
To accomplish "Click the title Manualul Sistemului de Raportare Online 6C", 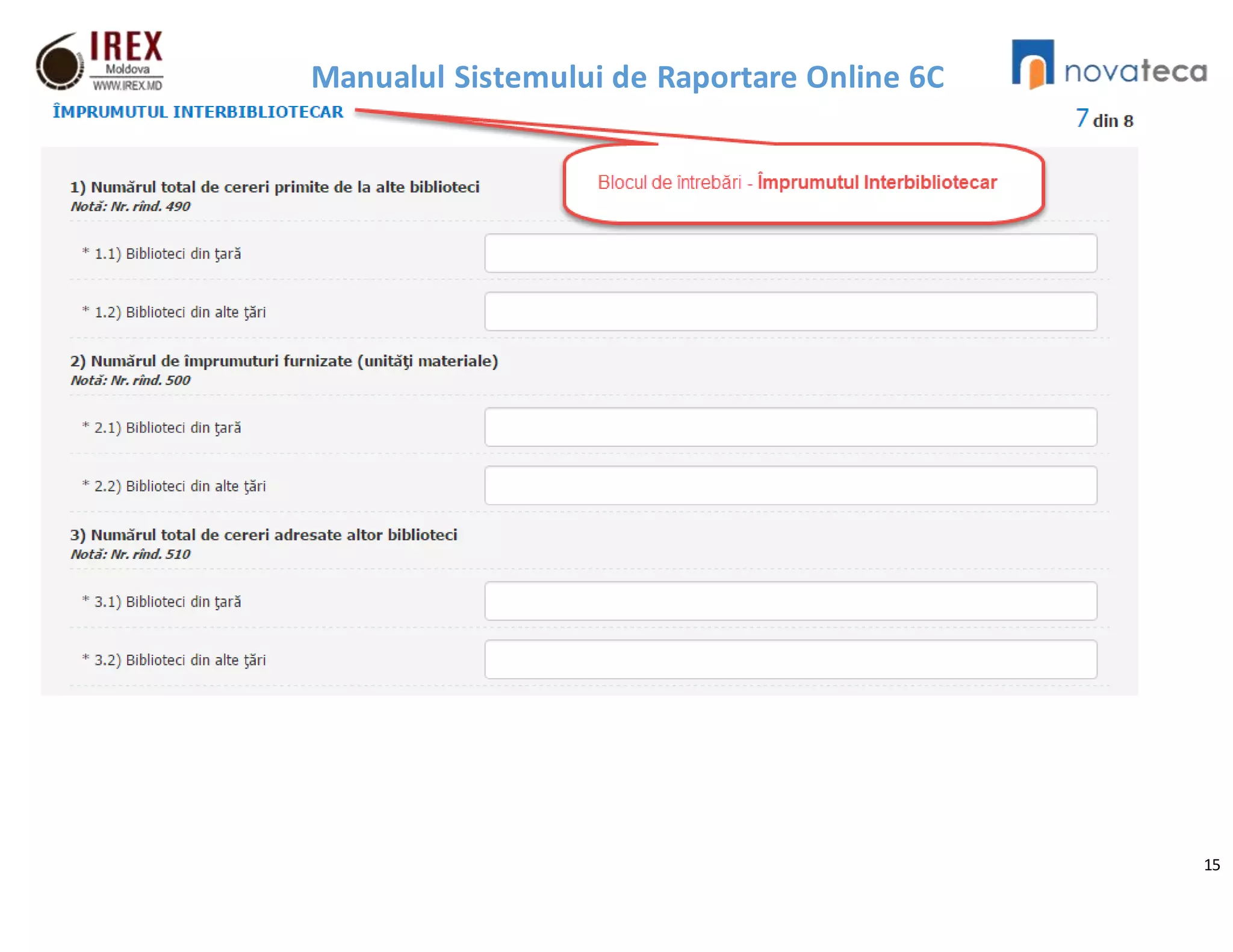I will pos(627,77).
